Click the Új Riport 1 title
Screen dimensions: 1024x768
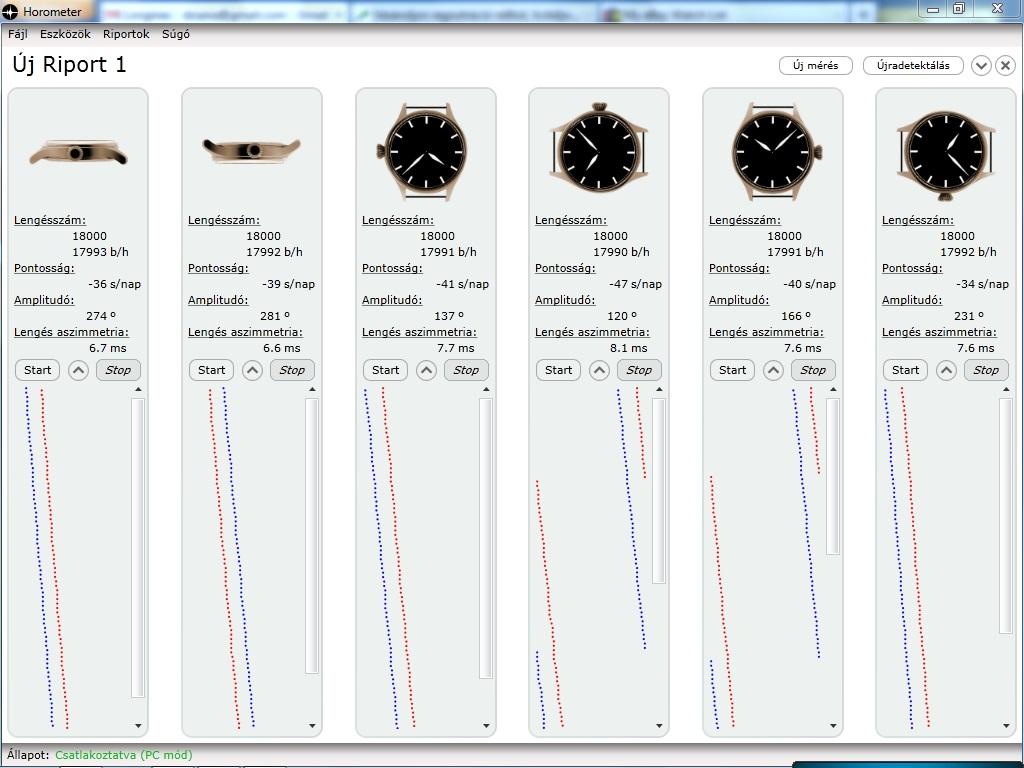(x=69, y=65)
